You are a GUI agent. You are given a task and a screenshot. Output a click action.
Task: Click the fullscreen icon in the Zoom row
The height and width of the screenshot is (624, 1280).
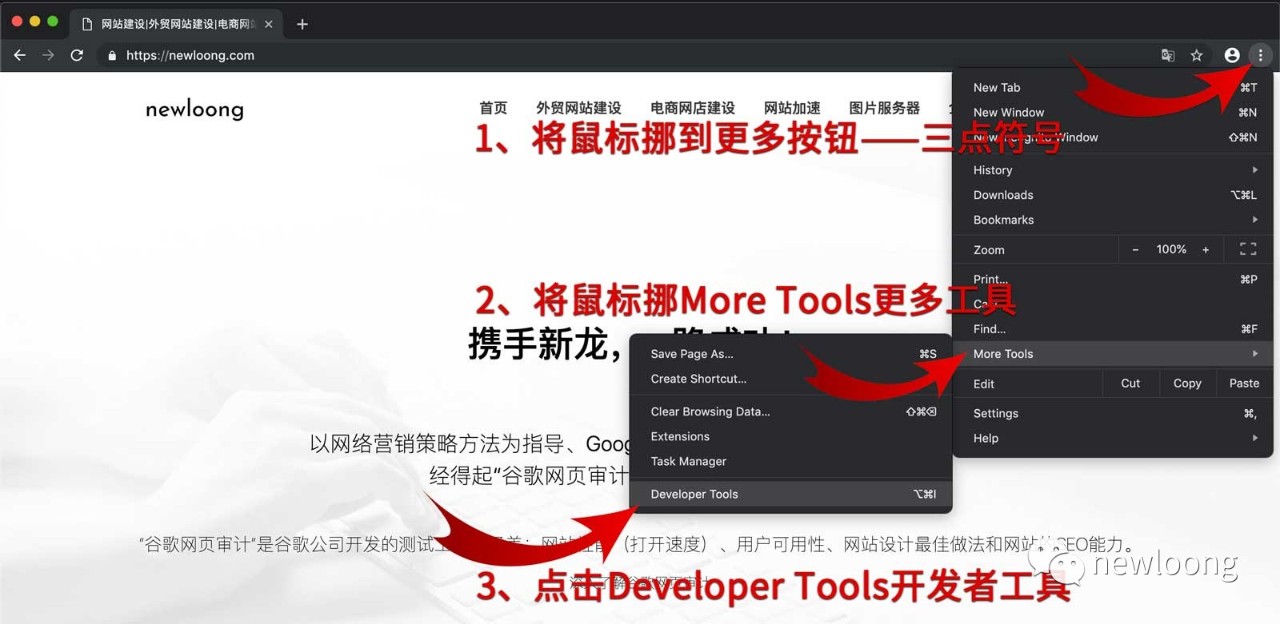tap(1247, 249)
